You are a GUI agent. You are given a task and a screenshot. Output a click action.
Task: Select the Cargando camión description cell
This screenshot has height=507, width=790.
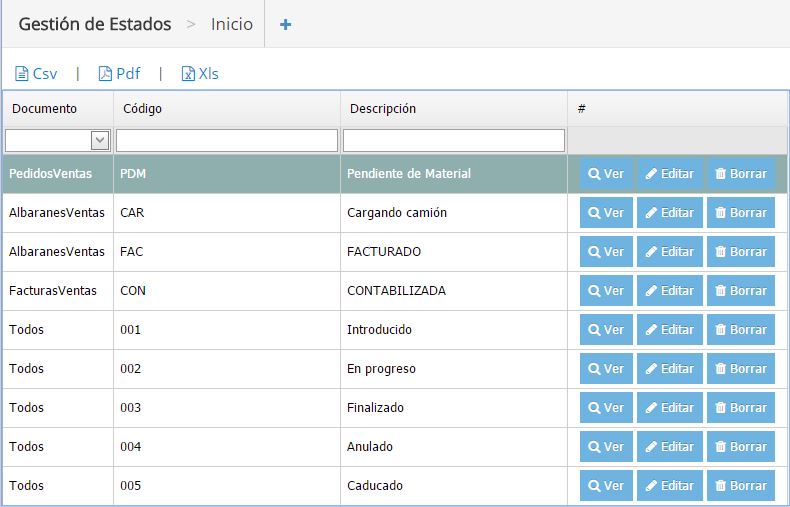454,213
